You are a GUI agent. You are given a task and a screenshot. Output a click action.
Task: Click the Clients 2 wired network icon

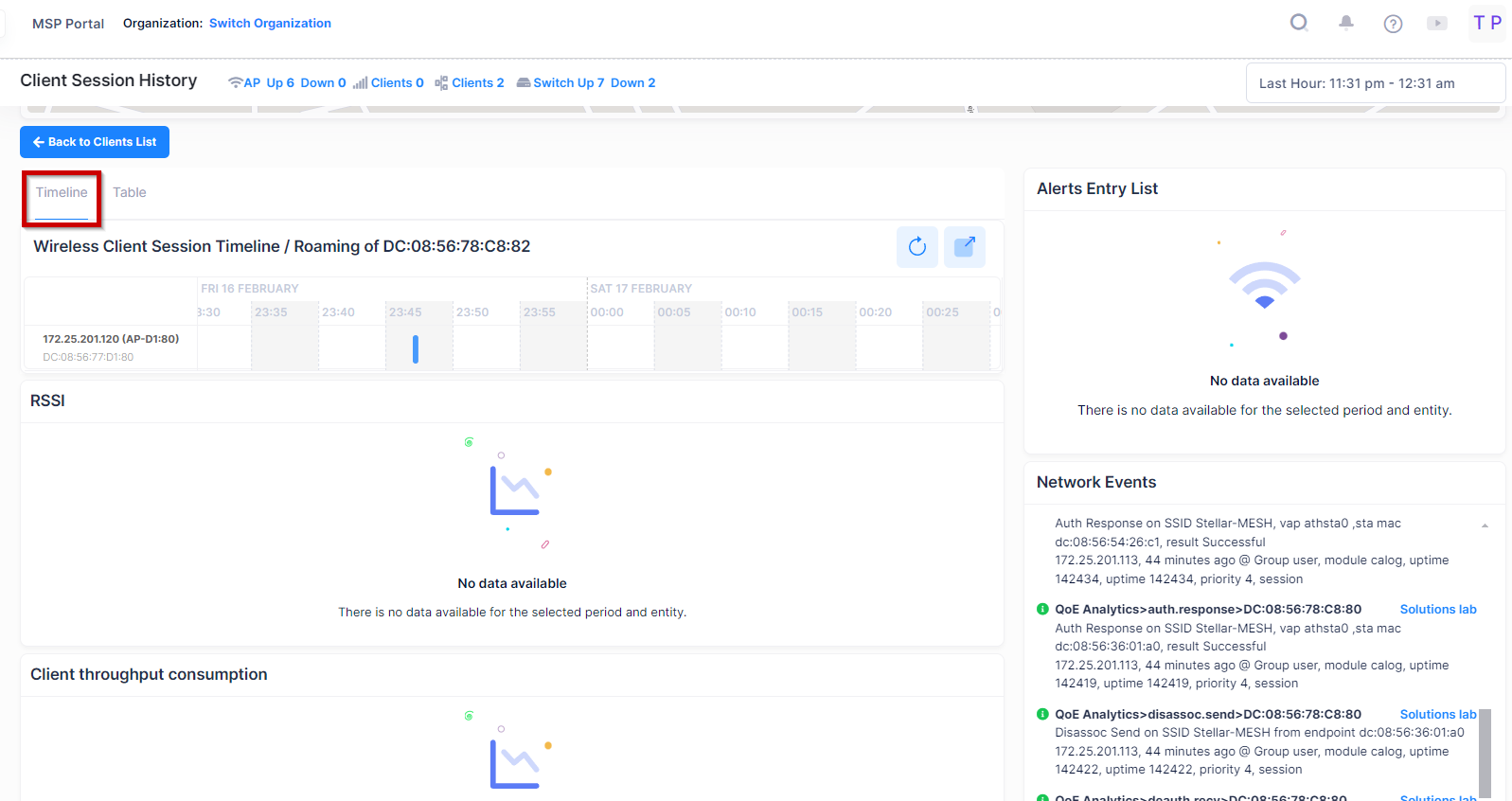441,83
